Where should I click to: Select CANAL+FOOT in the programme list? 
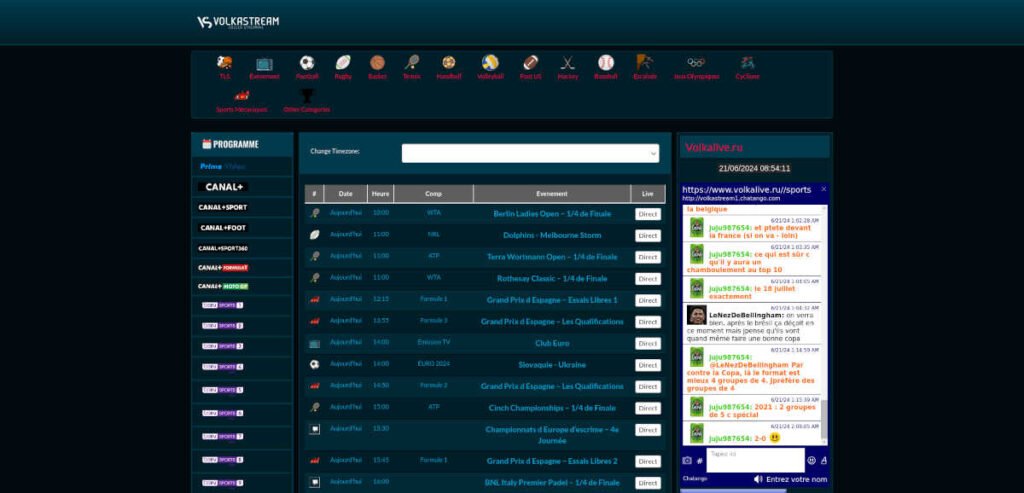coord(222,227)
